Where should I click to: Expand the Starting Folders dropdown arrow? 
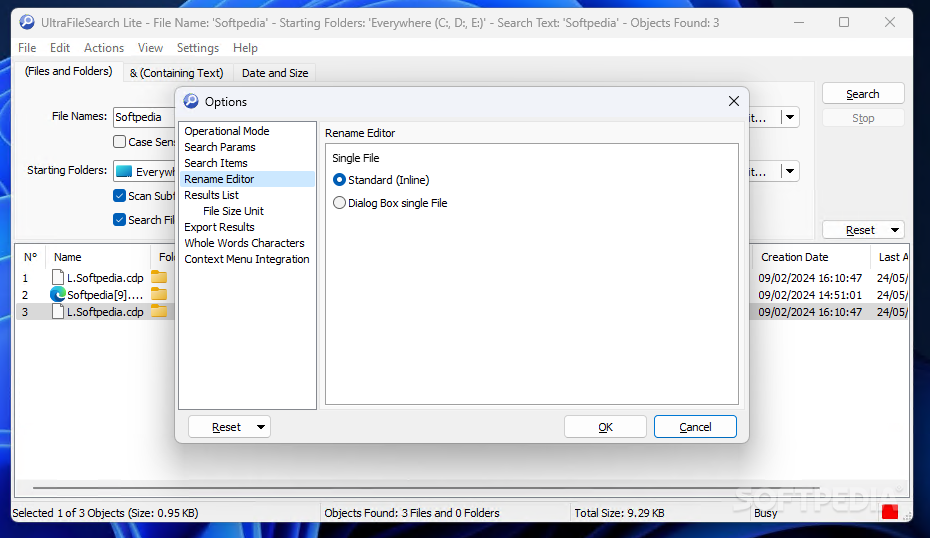[x=789, y=171]
